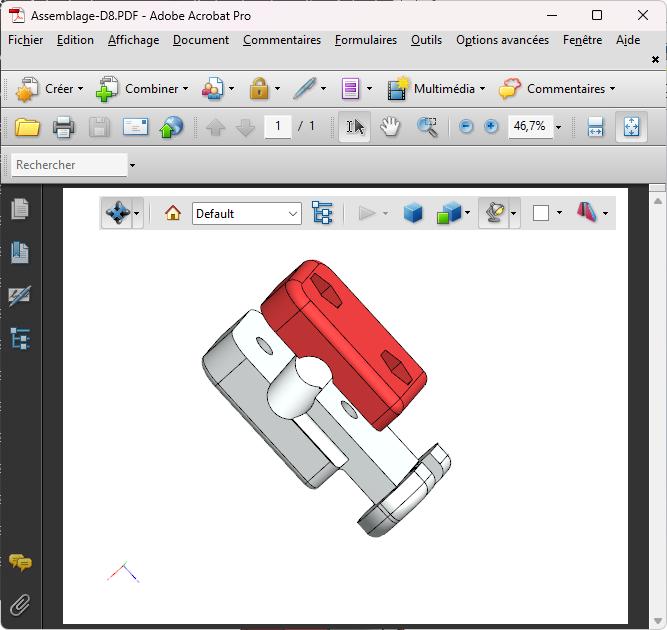667x630 pixels.
Task: Open a file with folder icon
Action: (27, 127)
